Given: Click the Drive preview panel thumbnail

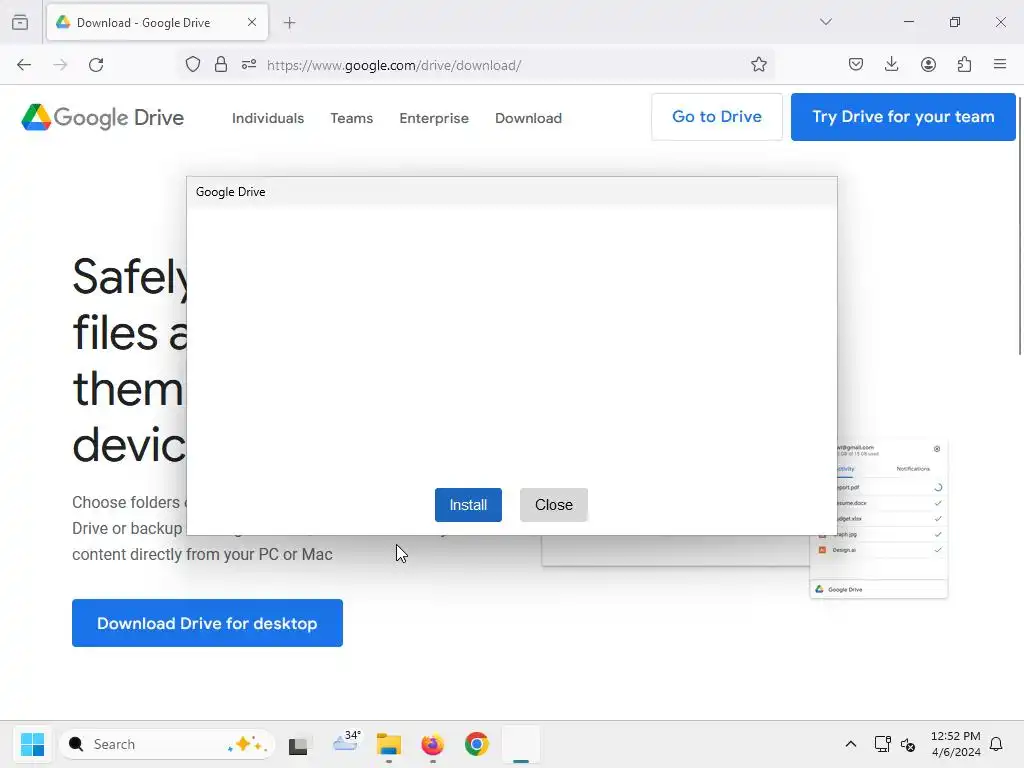Looking at the screenshot, I should [878, 520].
